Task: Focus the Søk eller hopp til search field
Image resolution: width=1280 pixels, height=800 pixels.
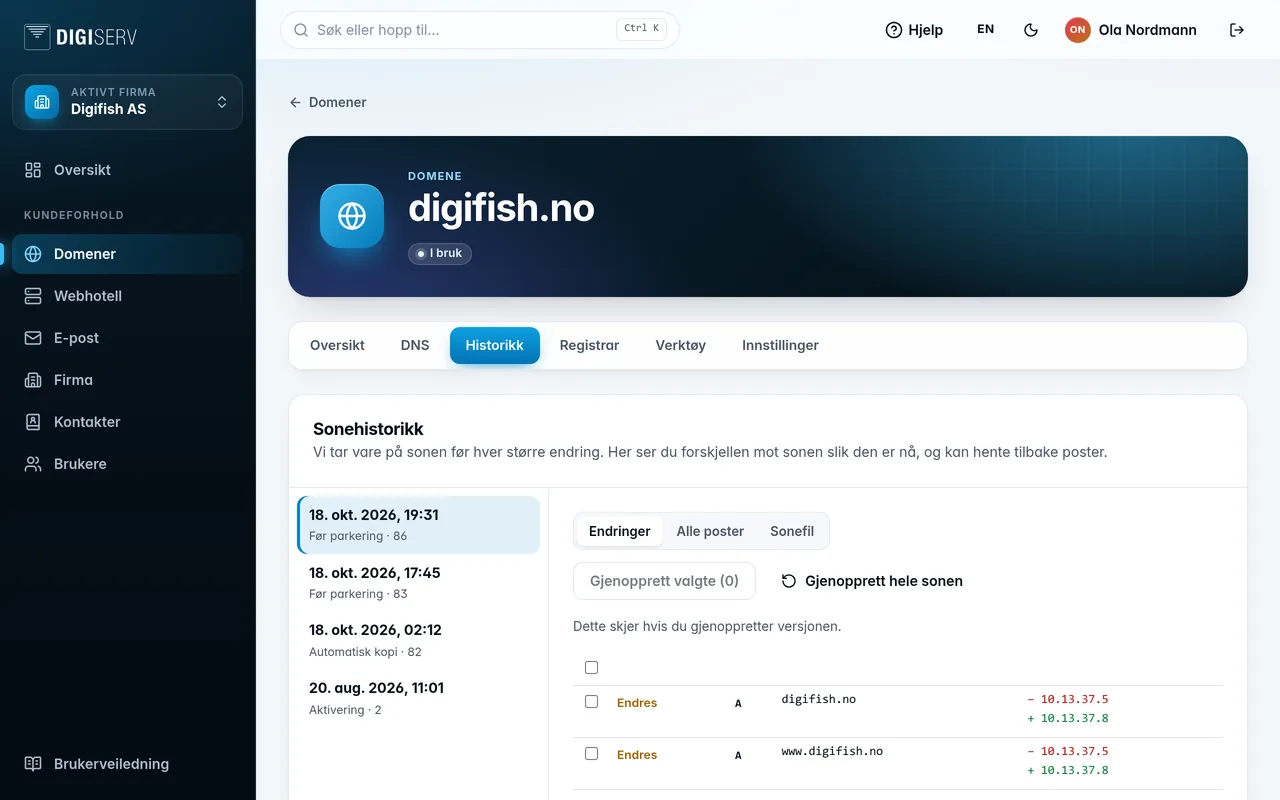Action: point(480,30)
